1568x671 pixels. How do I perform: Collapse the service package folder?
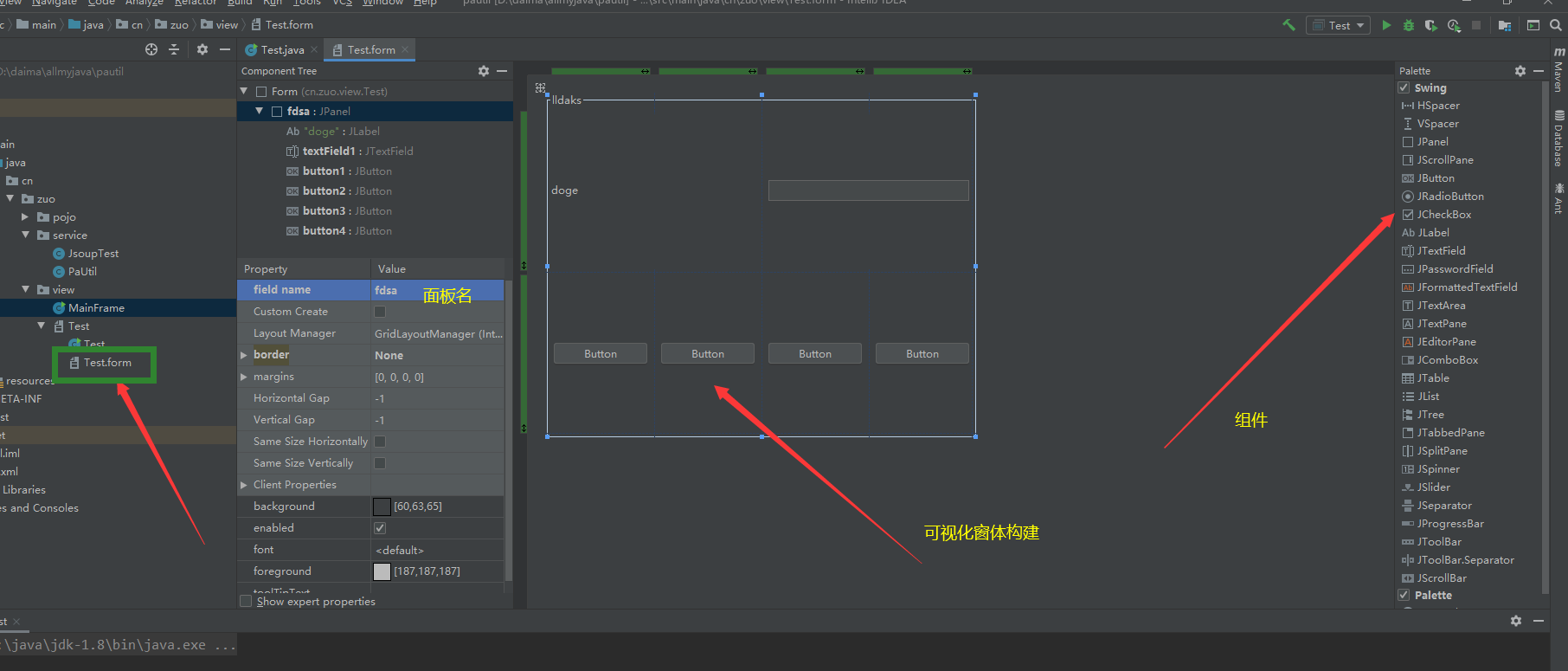(x=25, y=235)
